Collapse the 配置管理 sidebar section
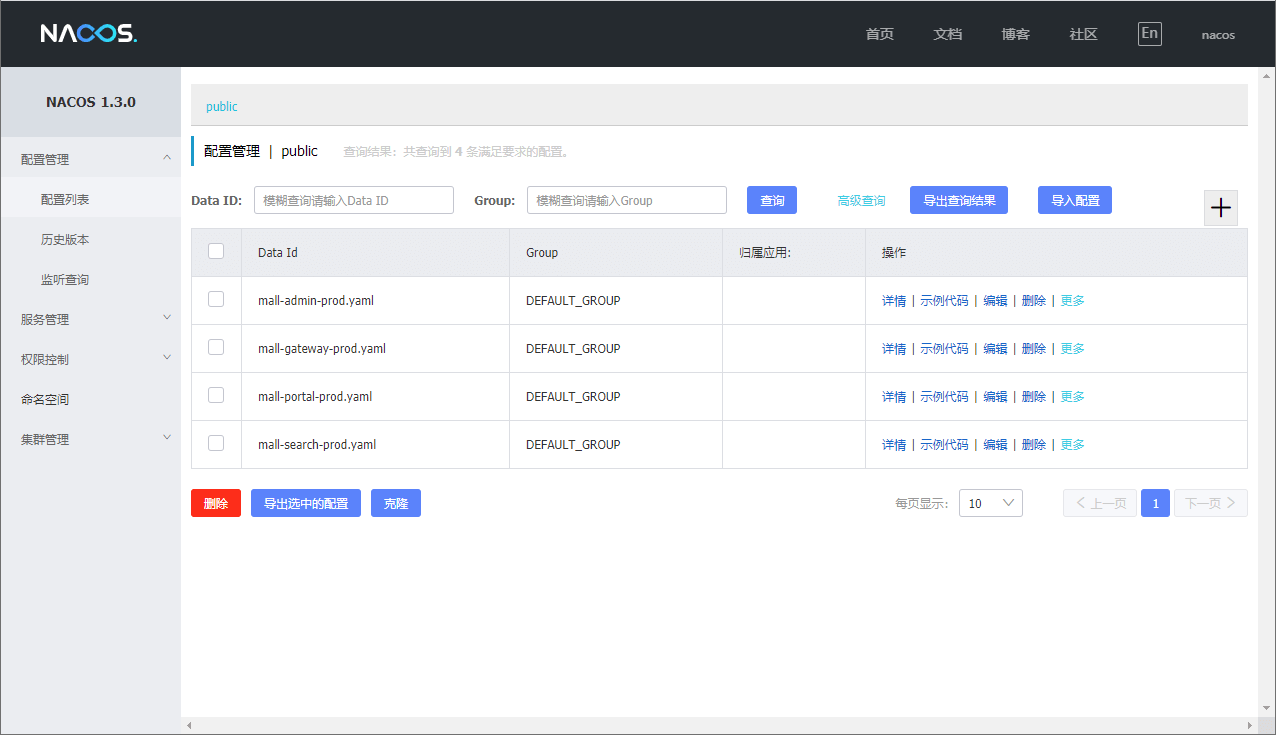The height and width of the screenshot is (735, 1276). click(x=90, y=158)
